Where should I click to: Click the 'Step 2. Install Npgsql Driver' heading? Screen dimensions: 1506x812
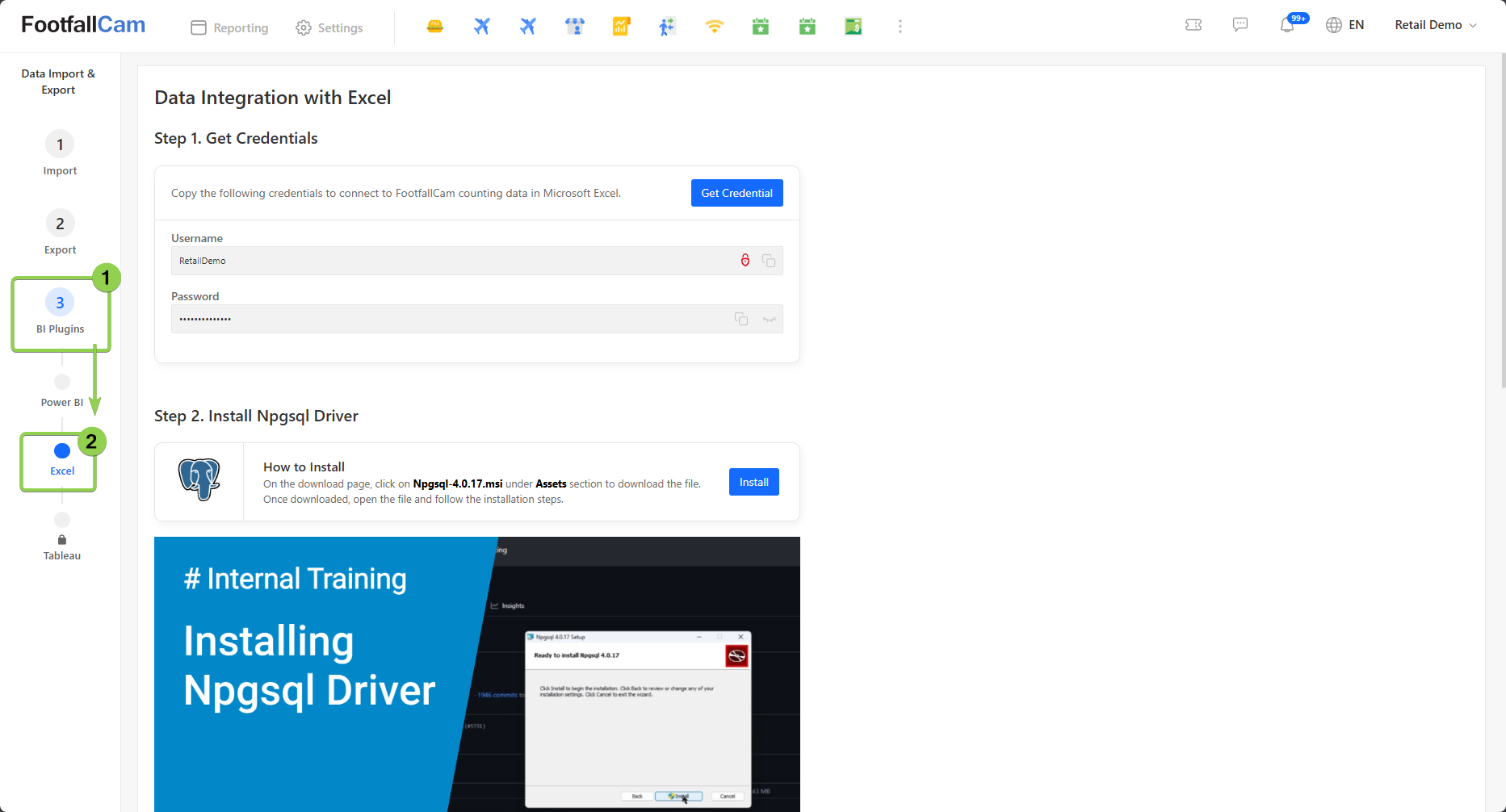(256, 416)
